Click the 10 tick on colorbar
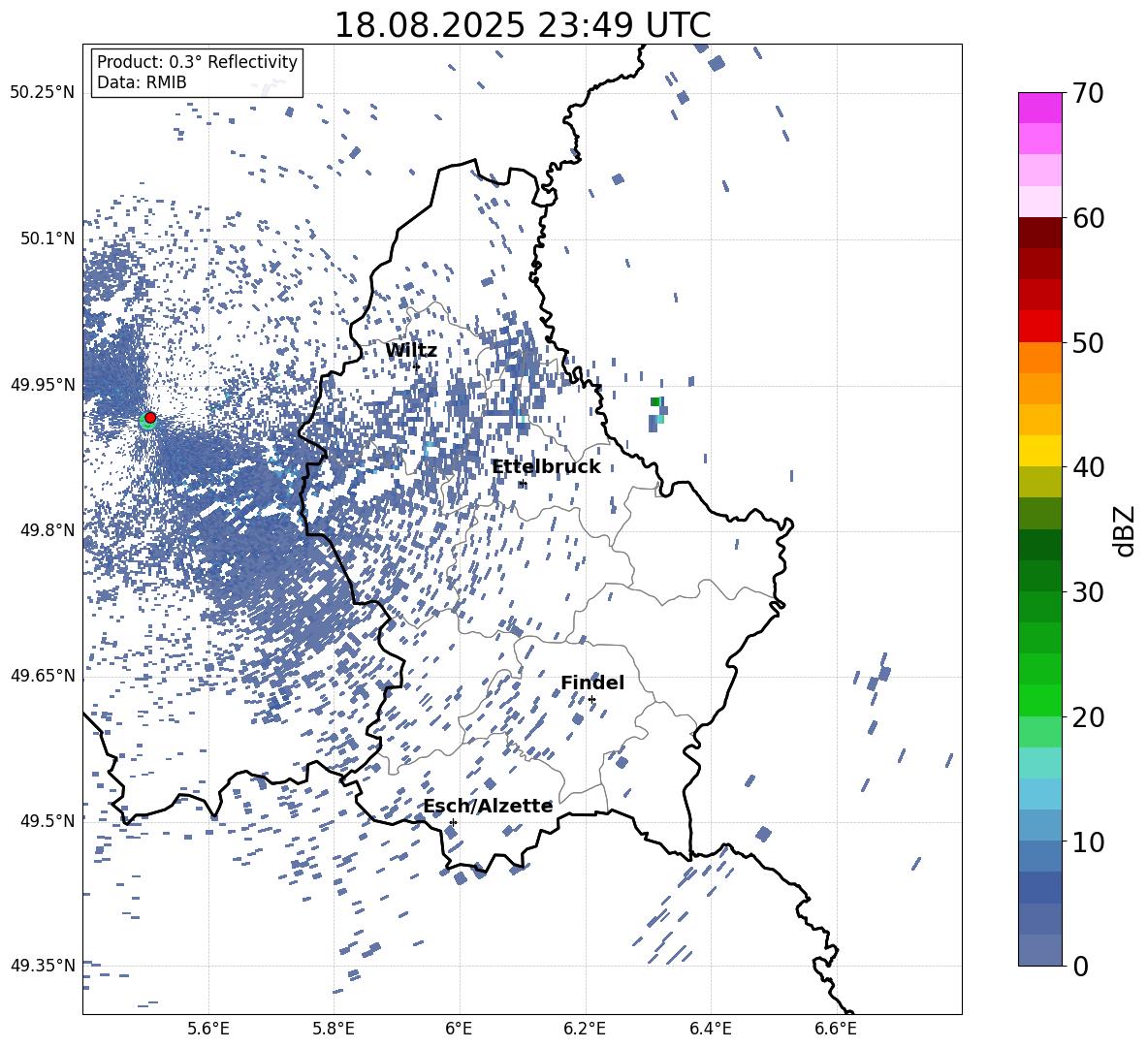1148x1048 pixels. pyautogui.click(x=1087, y=842)
